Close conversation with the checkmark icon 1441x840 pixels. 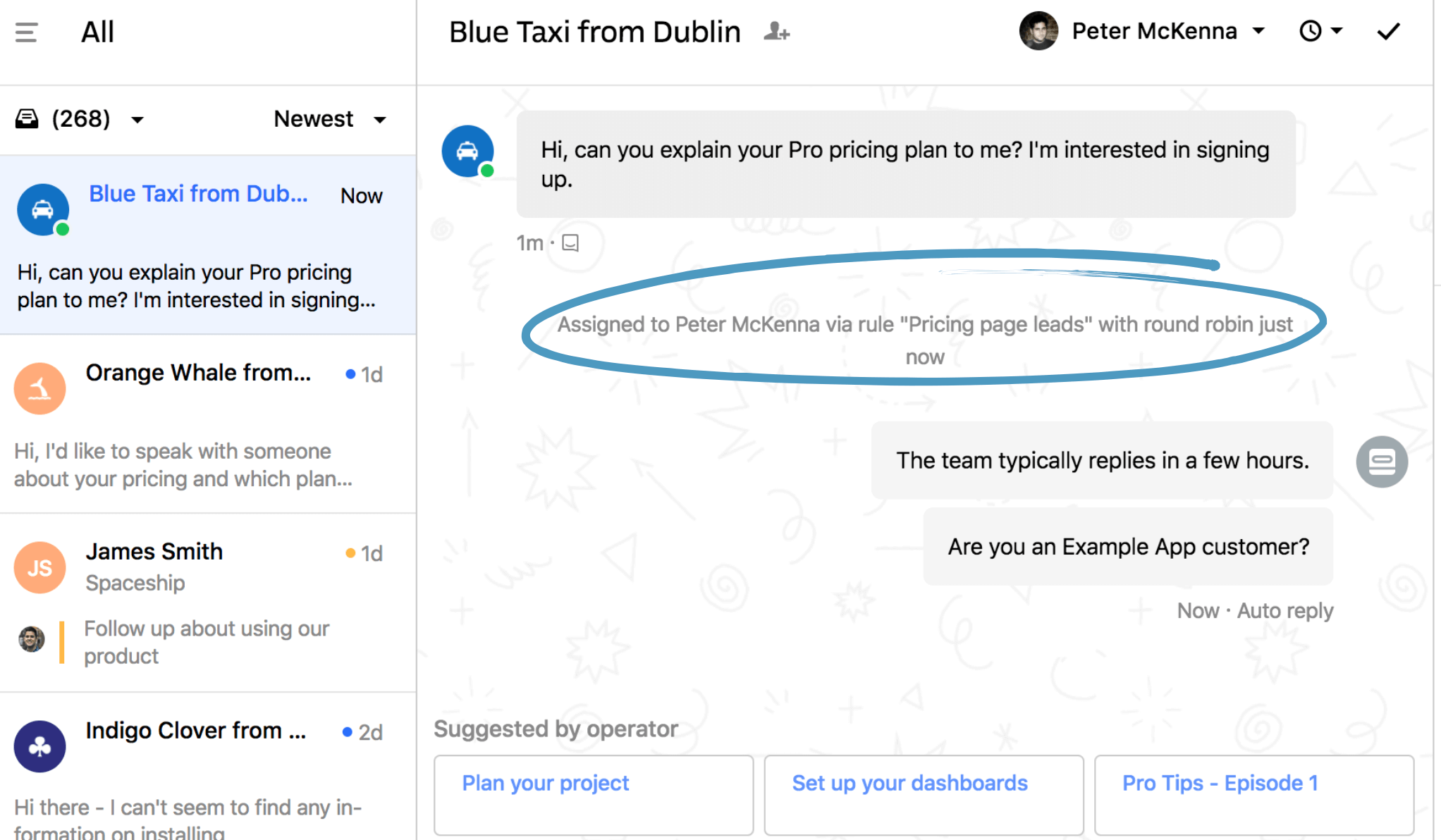pos(1388,31)
